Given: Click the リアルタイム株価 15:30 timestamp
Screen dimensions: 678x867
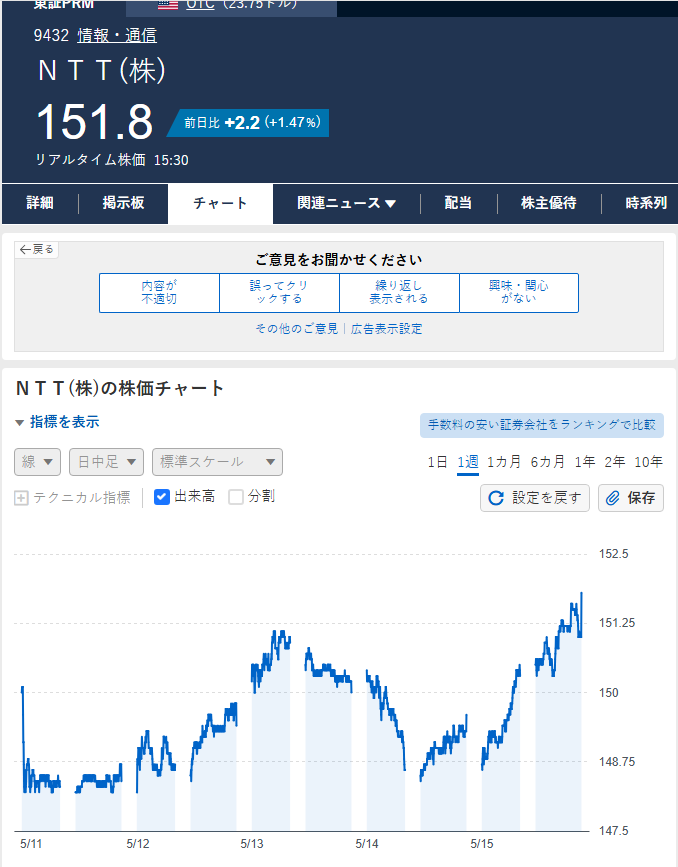Looking at the screenshot, I should tap(112, 160).
